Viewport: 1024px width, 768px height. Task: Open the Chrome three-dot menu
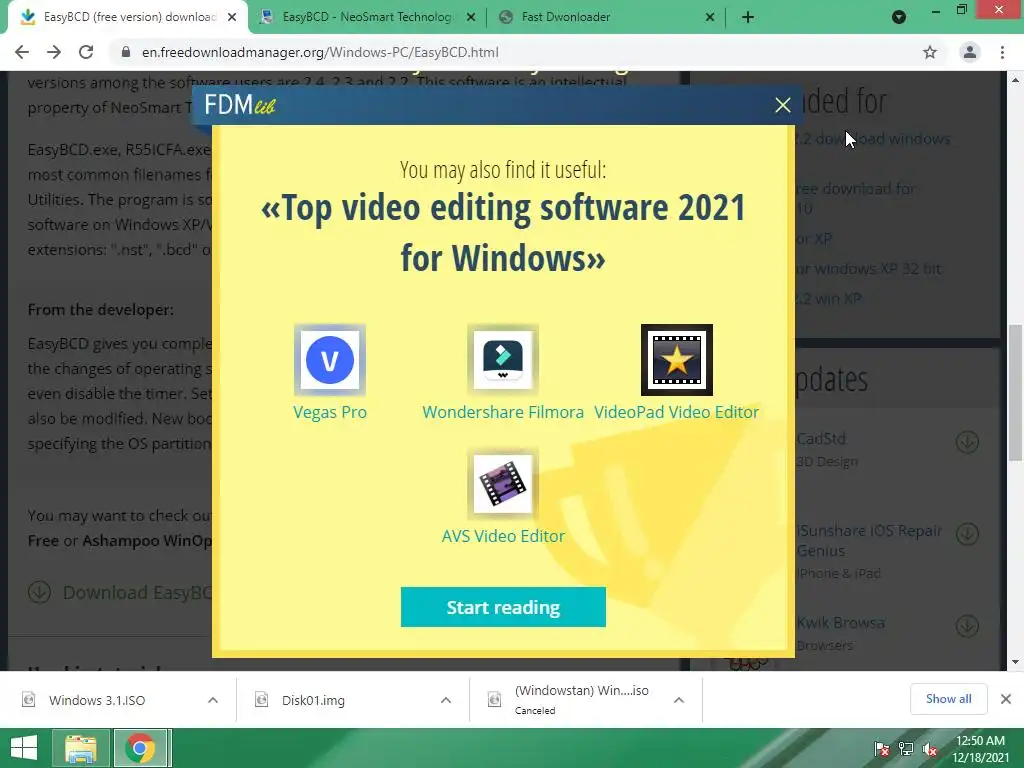tap(1002, 52)
